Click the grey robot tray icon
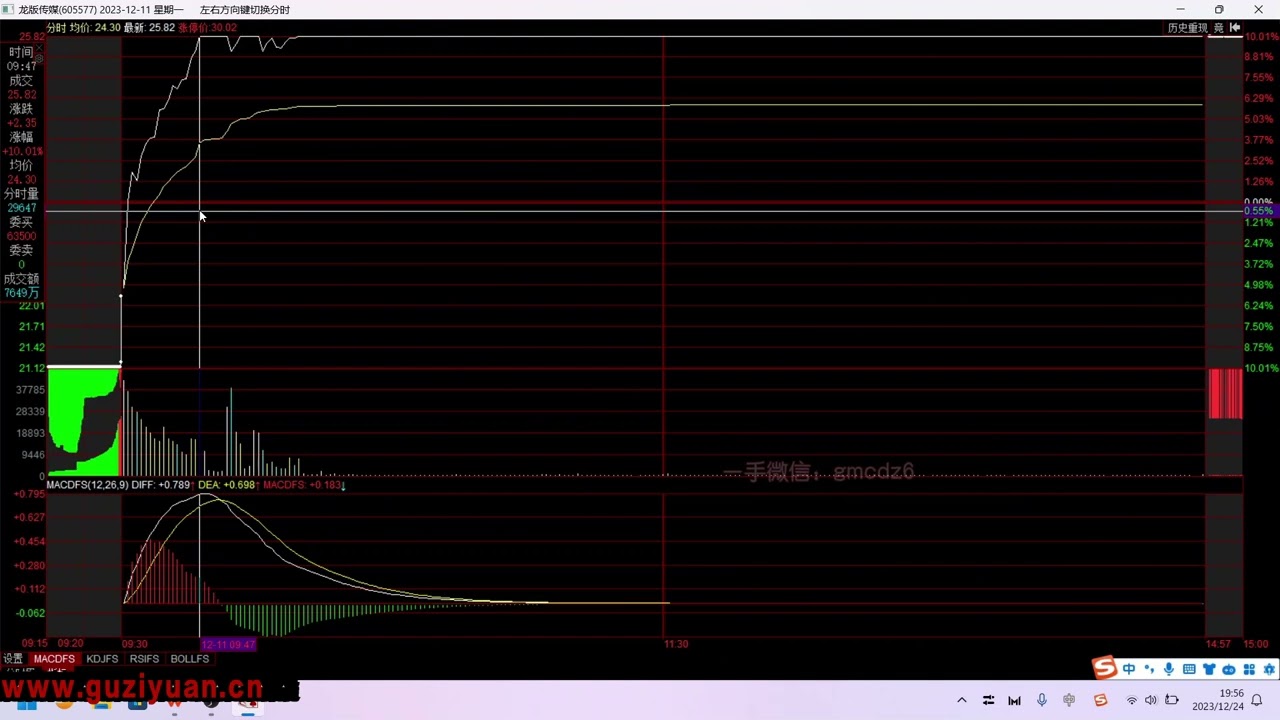 click(1069, 700)
